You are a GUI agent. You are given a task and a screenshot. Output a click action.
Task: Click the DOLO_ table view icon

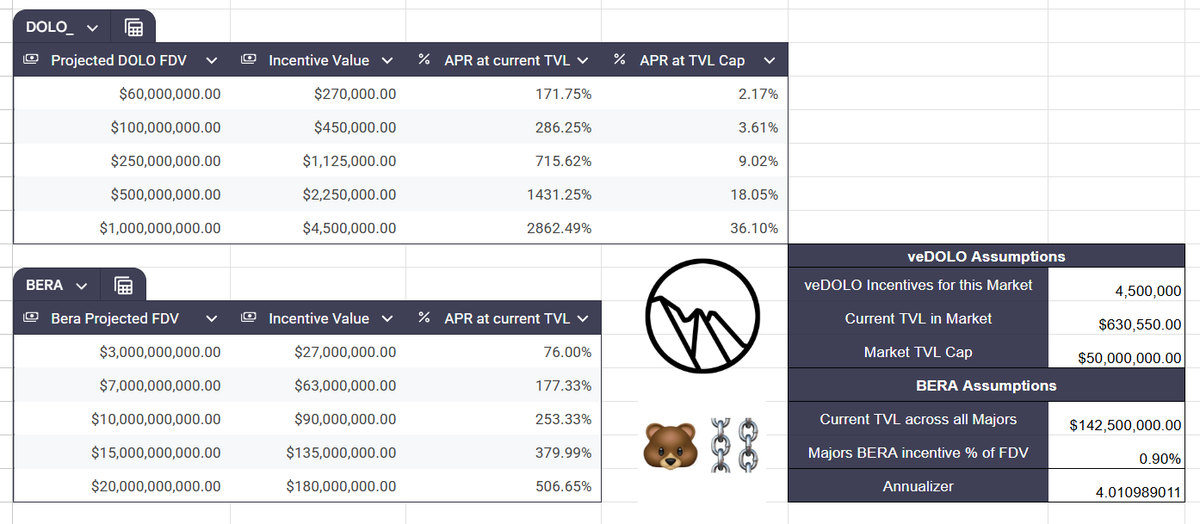click(x=132, y=27)
